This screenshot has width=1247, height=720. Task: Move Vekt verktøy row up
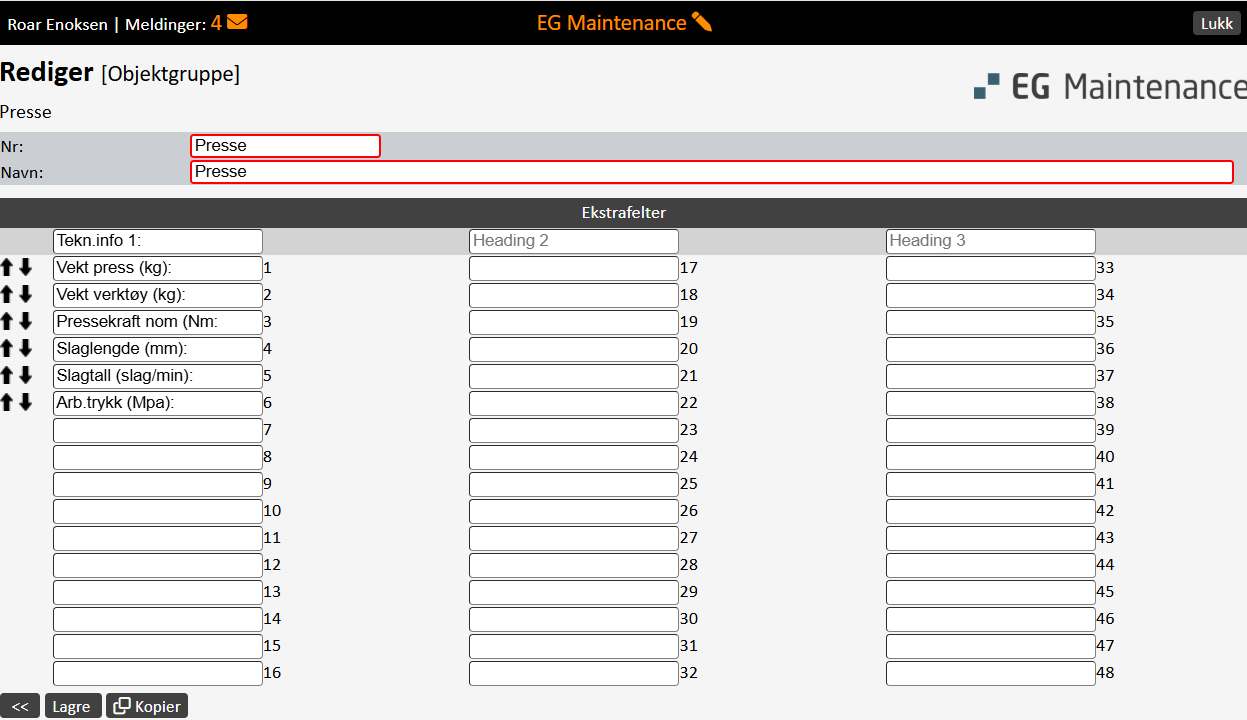click(x=8, y=295)
